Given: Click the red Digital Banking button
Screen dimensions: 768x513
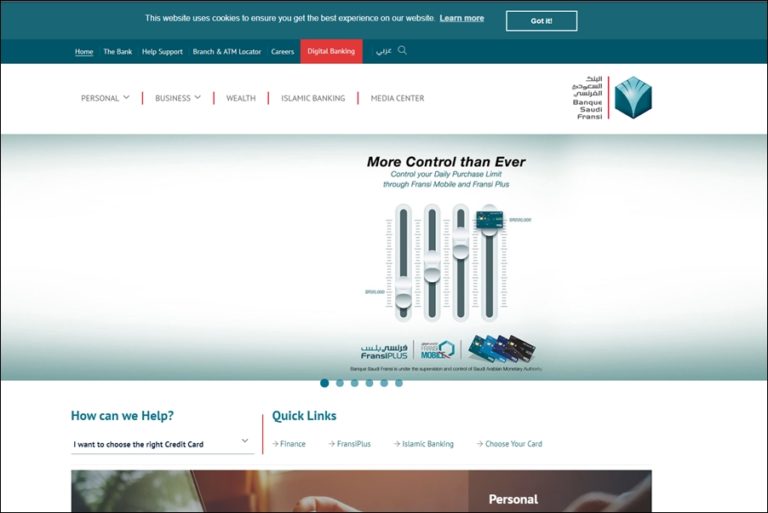Looking at the screenshot, I should pyautogui.click(x=331, y=51).
